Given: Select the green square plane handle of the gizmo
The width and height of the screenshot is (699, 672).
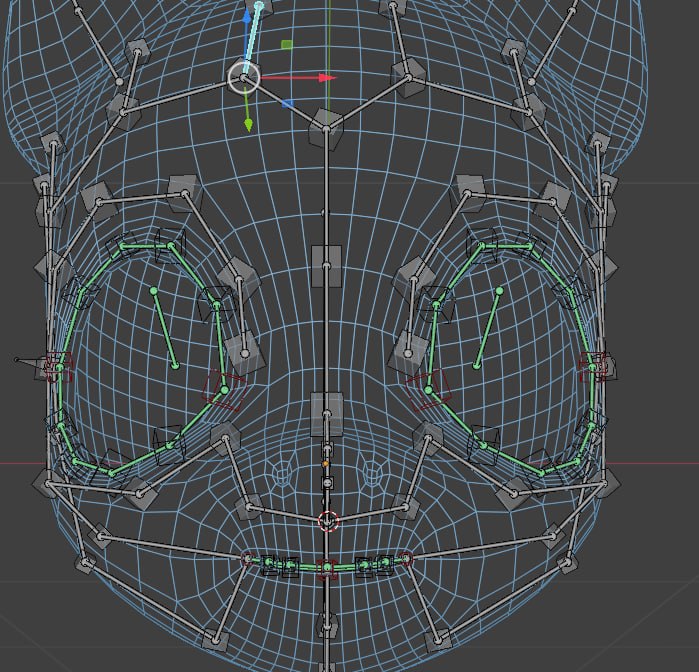Looking at the screenshot, I should click(x=287, y=45).
